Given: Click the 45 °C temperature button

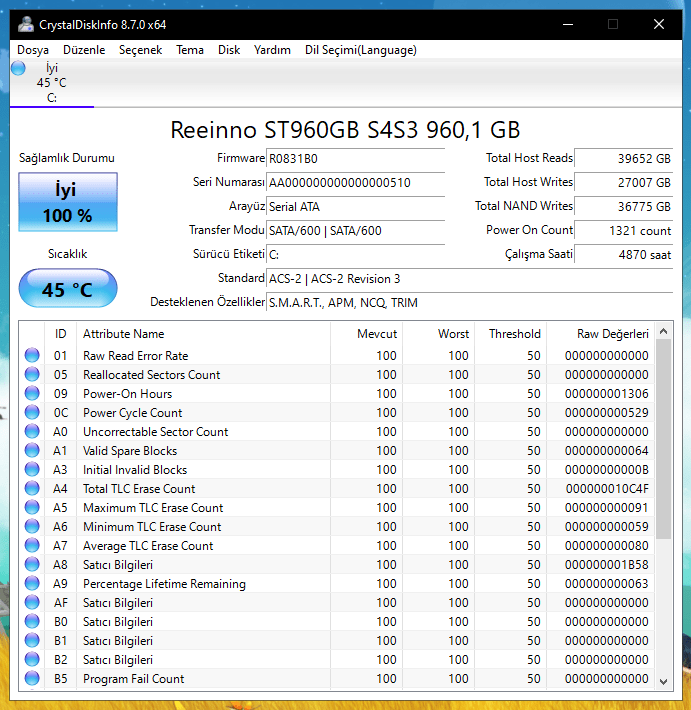Looking at the screenshot, I should tap(68, 290).
